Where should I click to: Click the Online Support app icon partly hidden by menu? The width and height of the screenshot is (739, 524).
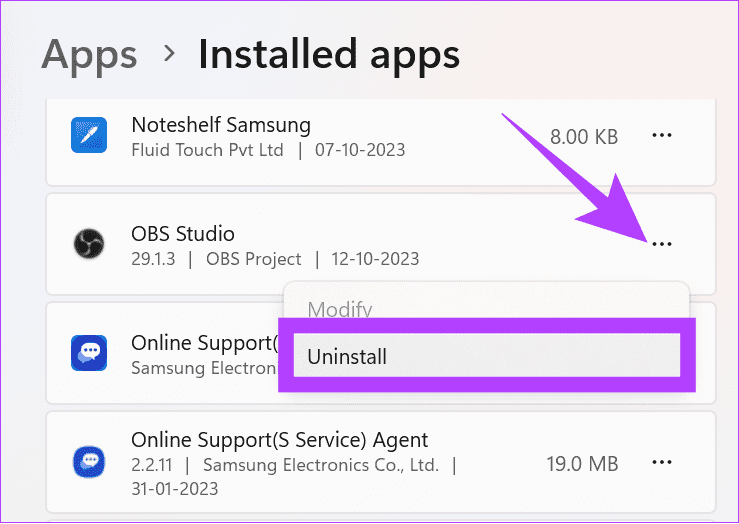[89, 353]
